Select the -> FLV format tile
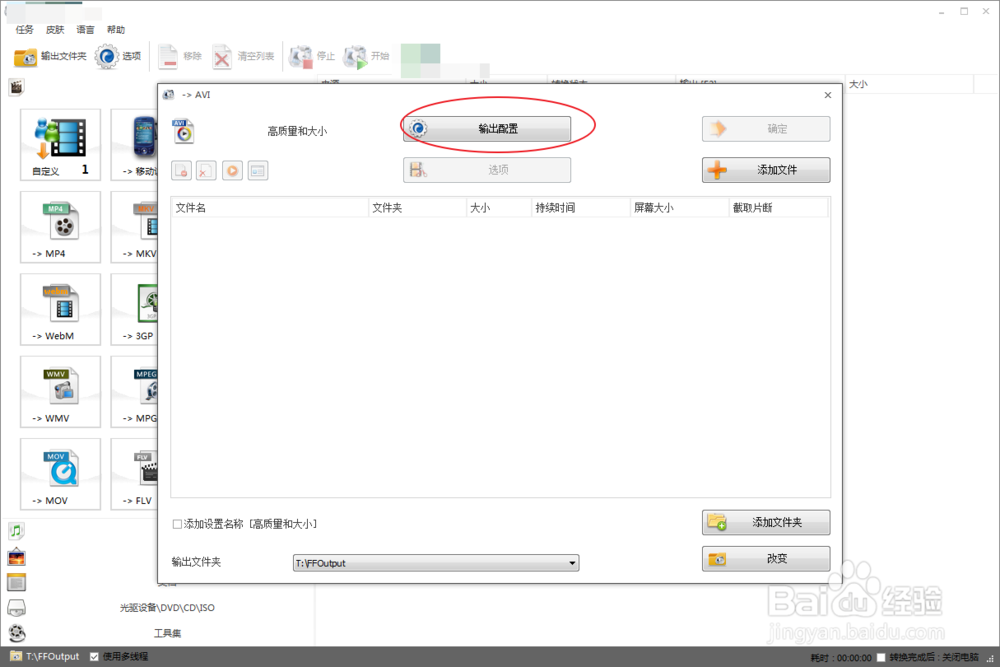The image size is (1000, 667). point(135,474)
